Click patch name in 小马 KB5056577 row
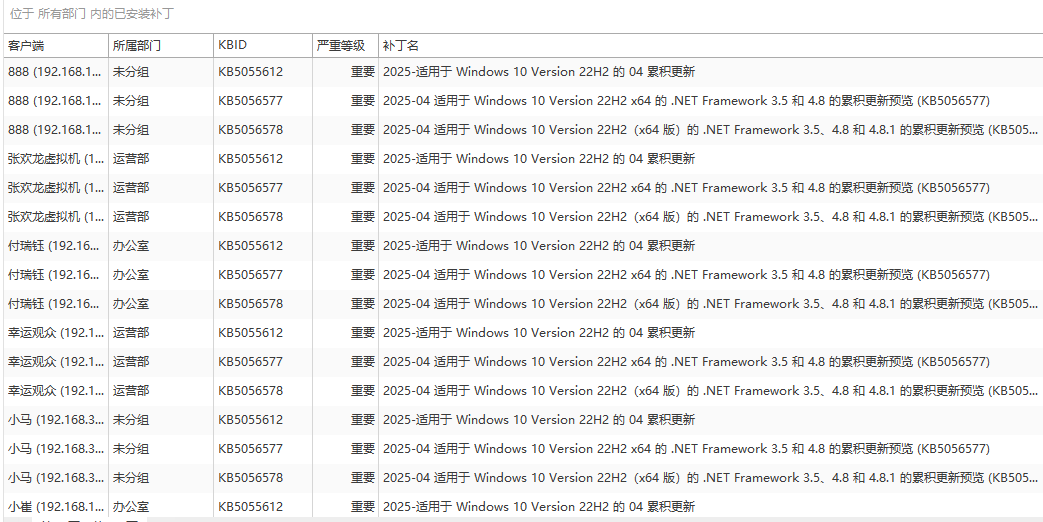Viewport: 1043px width, 522px height. [x=686, y=449]
